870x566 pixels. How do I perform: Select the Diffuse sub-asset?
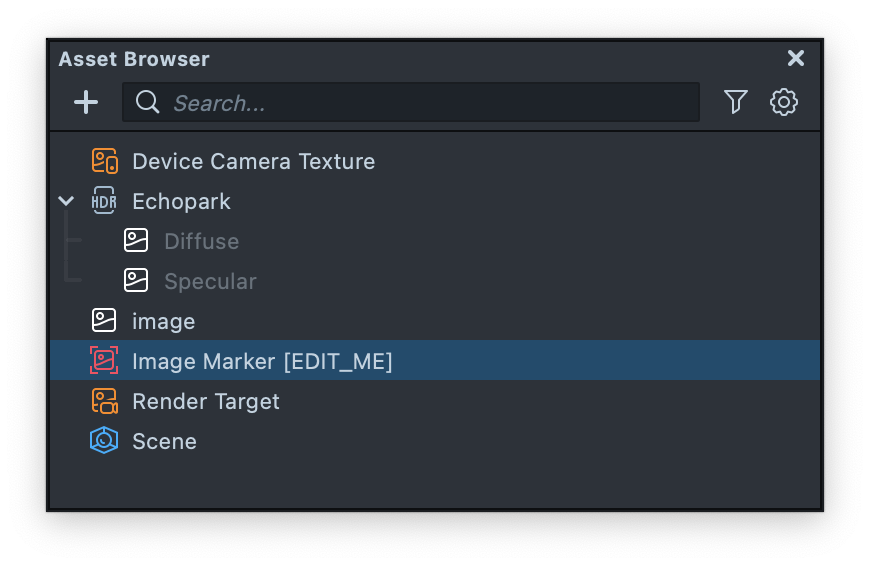(x=201, y=241)
